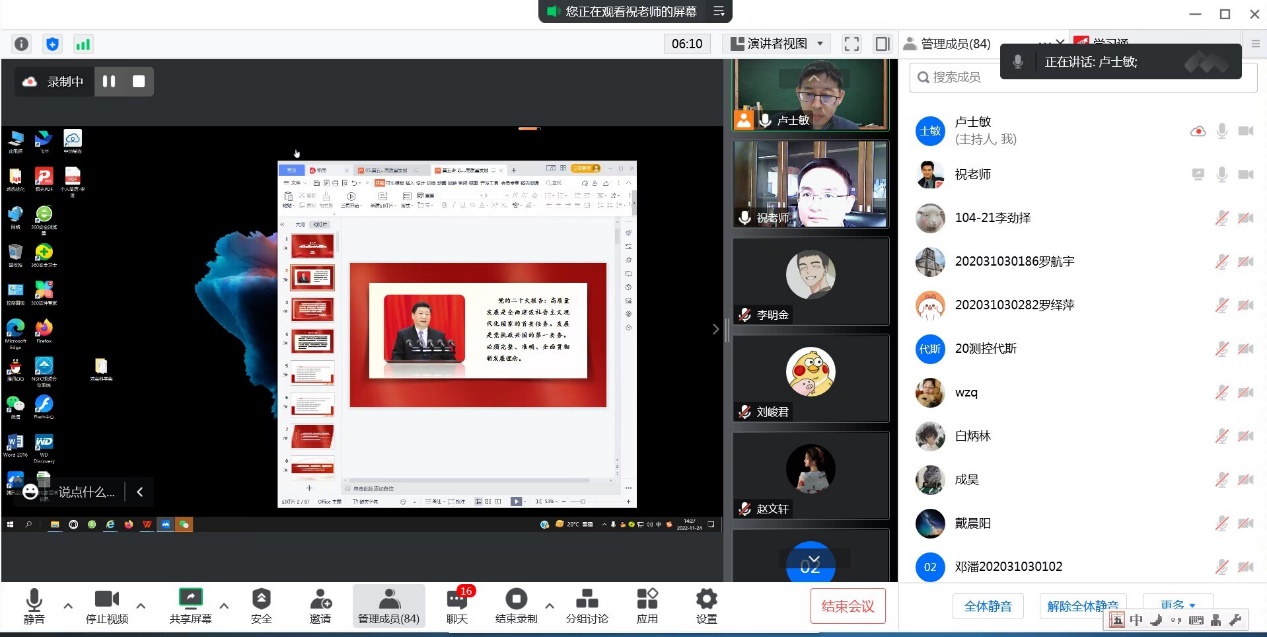
Task: Pause the cloud recording
Action: click(109, 81)
